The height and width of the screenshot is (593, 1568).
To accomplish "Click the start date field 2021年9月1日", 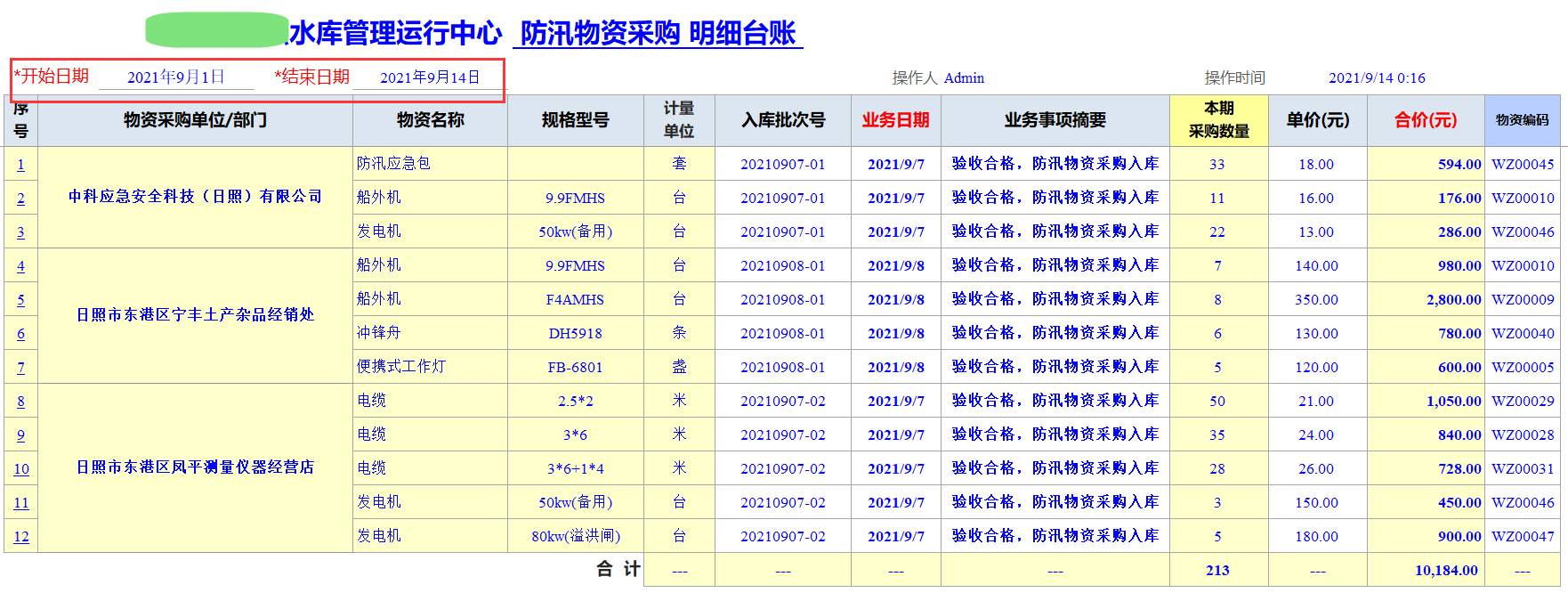I will click(x=176, y=77).
